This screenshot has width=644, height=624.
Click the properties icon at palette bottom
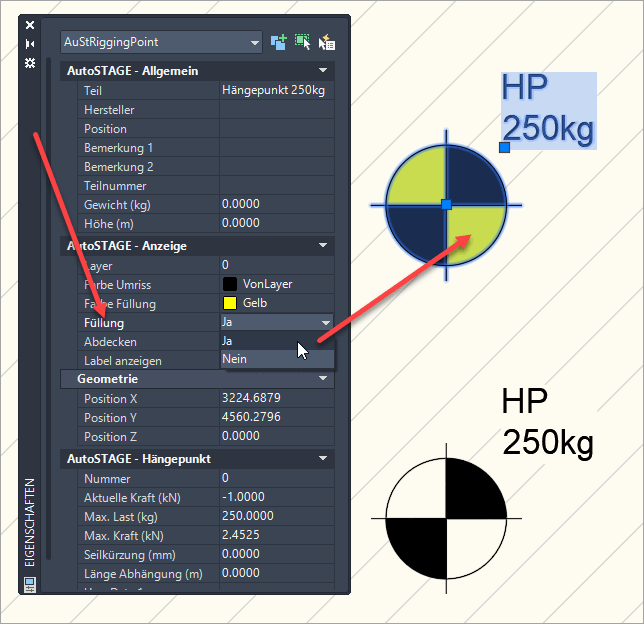tap(30, 583)
